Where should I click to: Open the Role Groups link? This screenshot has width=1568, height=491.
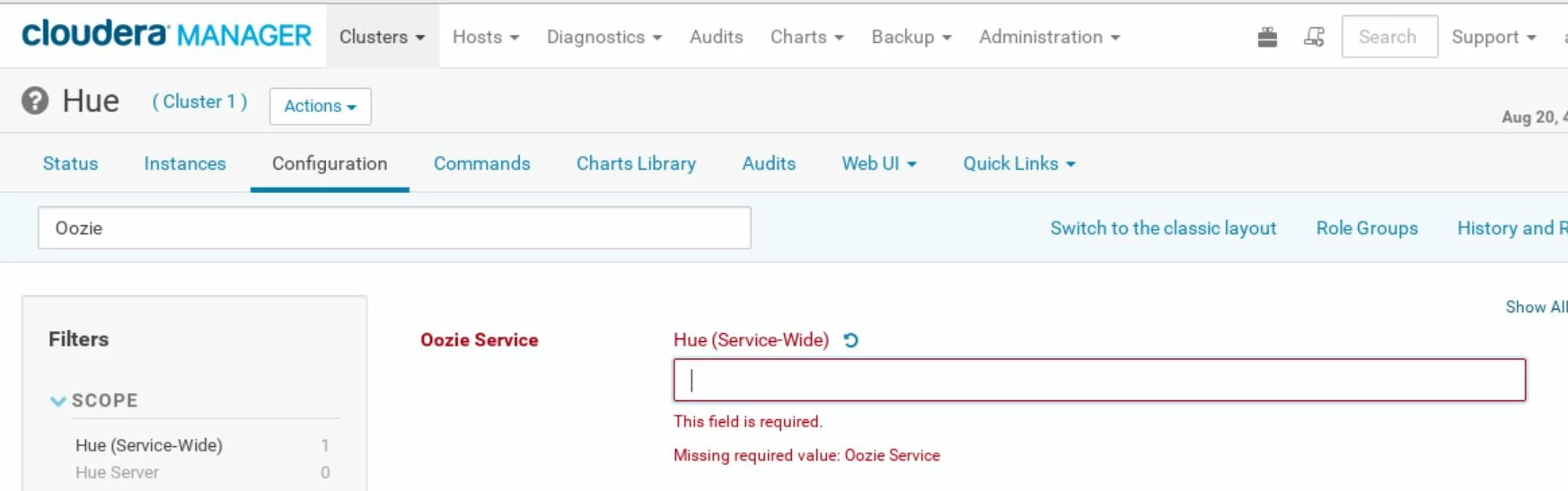tap(1367, 228)
